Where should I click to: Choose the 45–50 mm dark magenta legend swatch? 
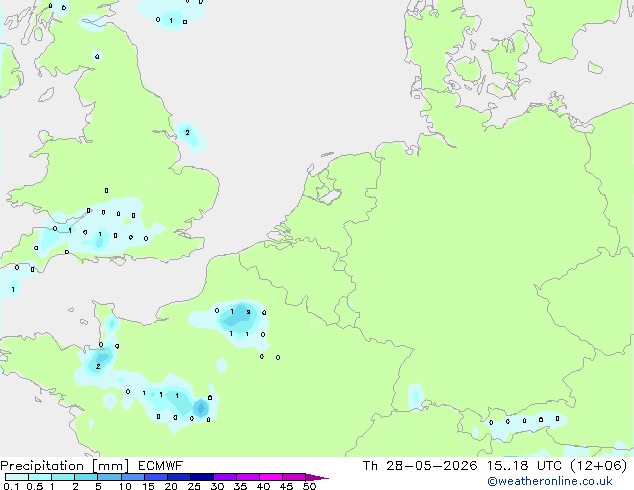[x=294, y=477]
